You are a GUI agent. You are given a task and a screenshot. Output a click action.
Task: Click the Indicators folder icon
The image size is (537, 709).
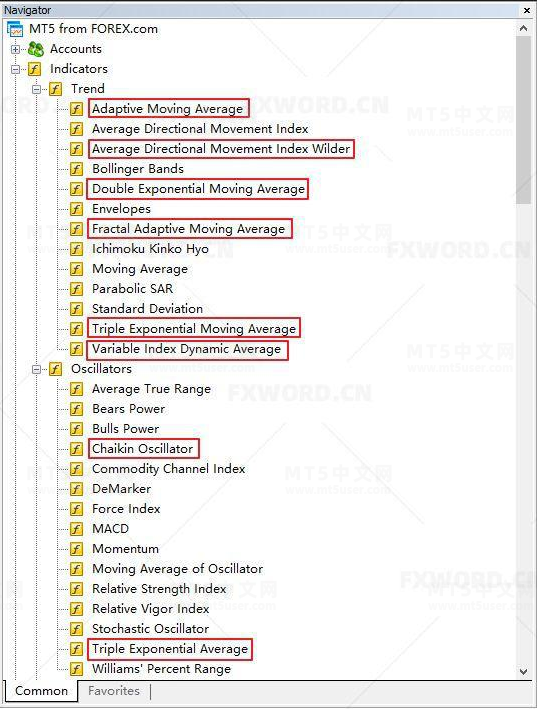point(34,69)
